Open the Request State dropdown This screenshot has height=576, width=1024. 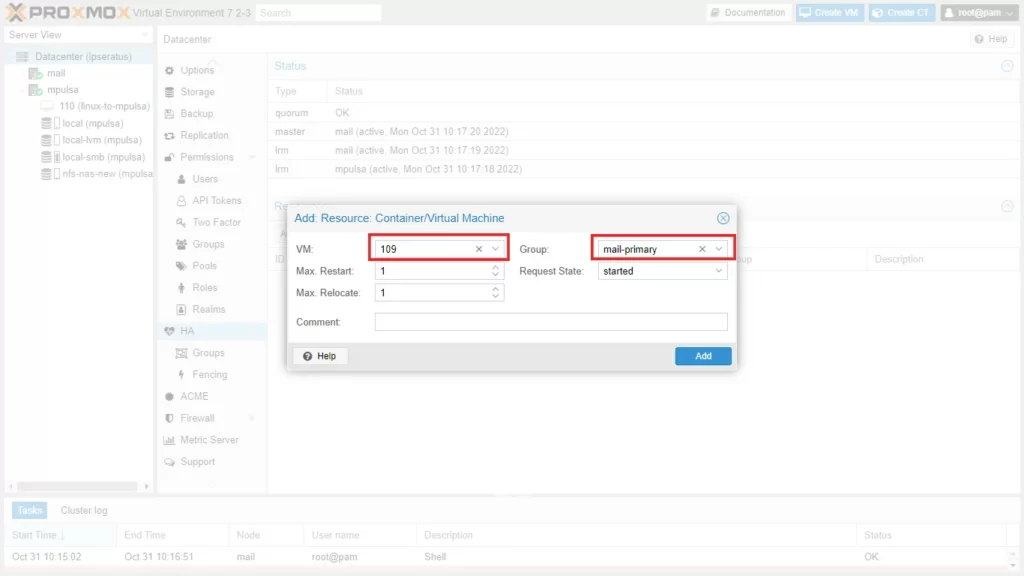coord(718,271)
